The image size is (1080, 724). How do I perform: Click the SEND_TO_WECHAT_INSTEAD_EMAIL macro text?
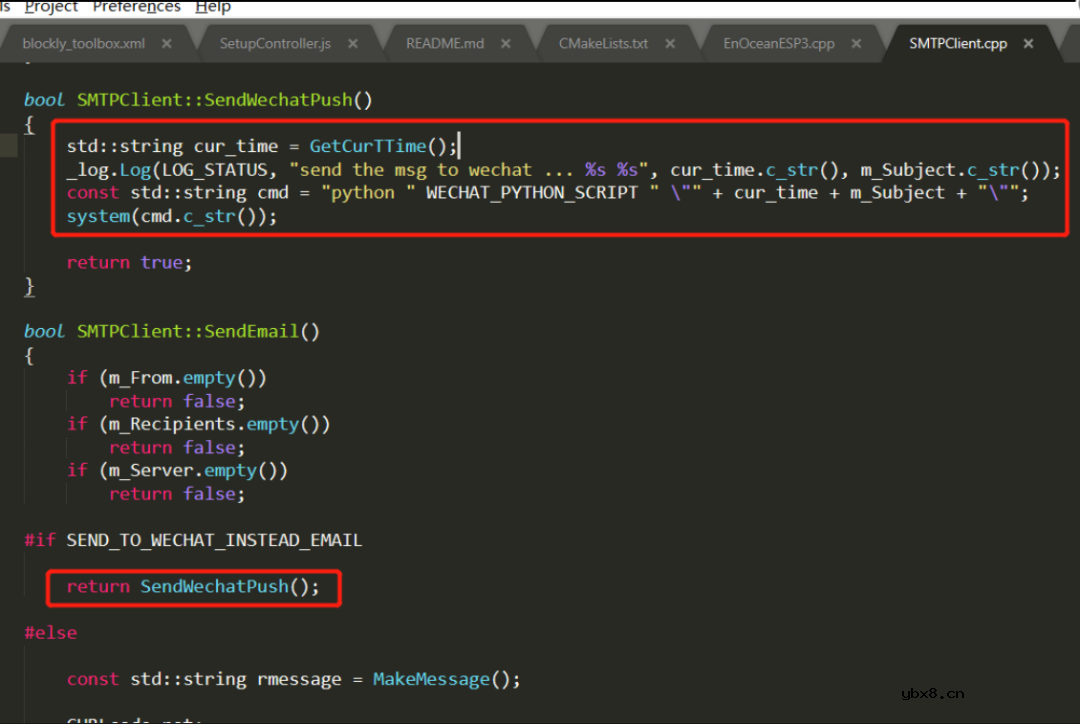(214, 541)
